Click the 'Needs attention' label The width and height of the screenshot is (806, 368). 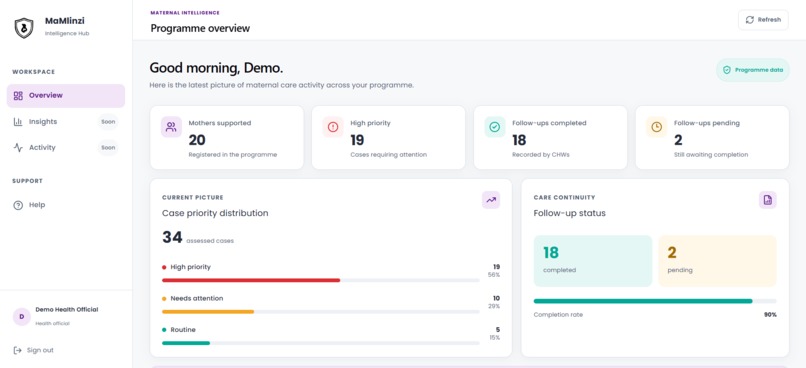(x=197, y=298)
